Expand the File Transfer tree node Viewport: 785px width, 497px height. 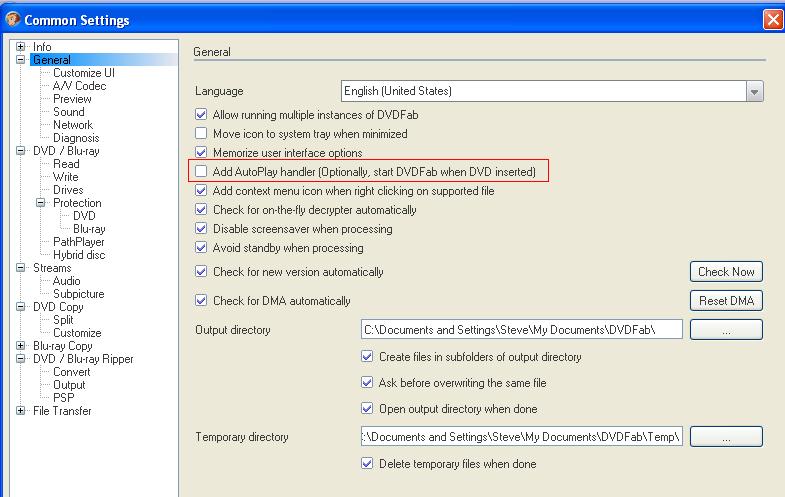[21, 411]
